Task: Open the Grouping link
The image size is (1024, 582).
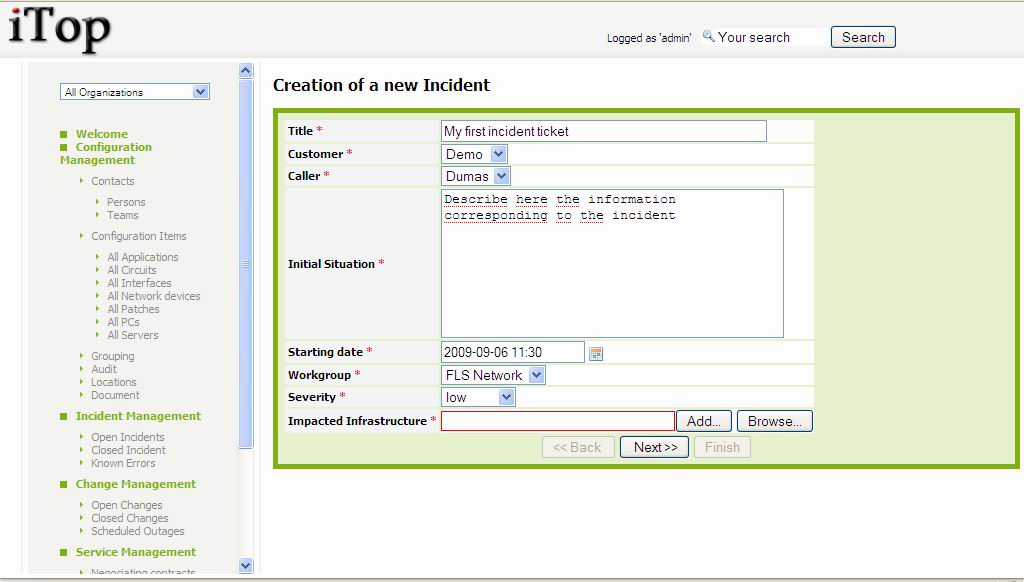Action: 112,356
